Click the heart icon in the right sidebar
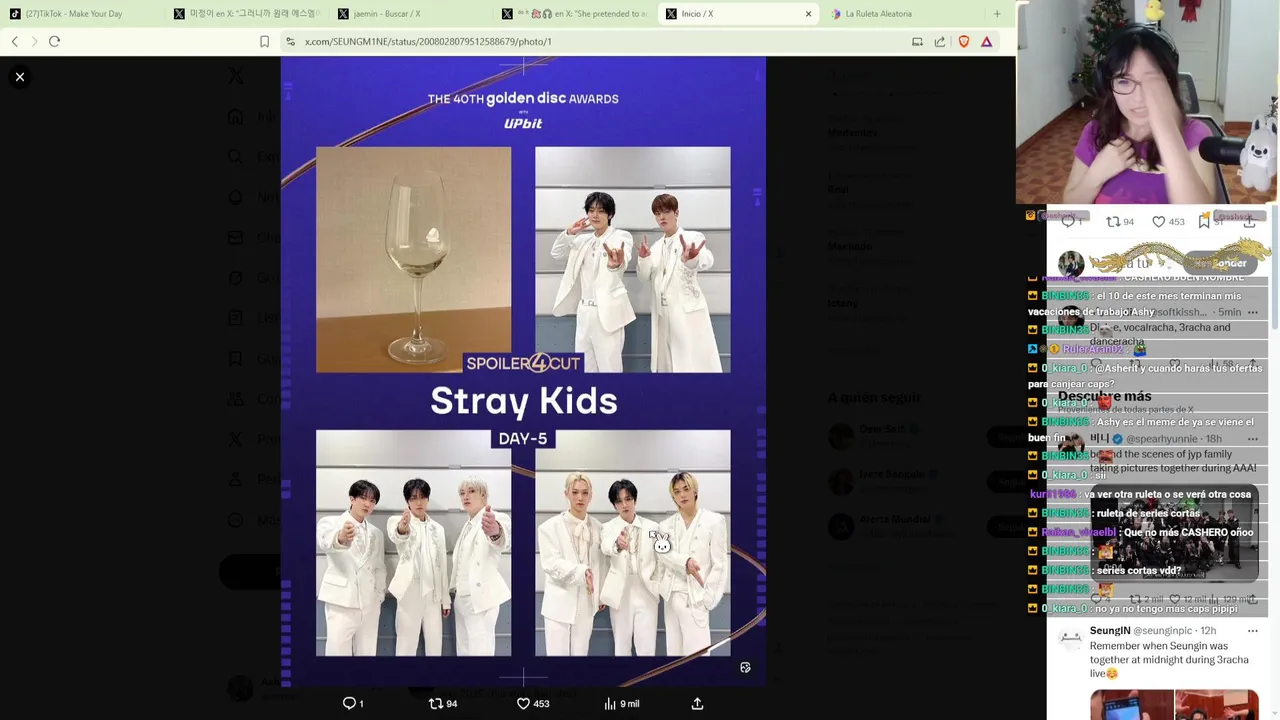The width and height of the screenshot is (1280, 720). click(1158, 221)
